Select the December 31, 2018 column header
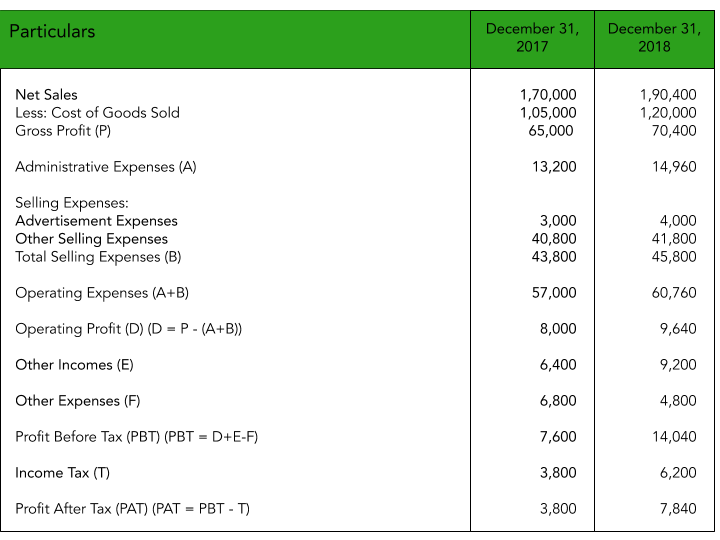 (x=652, y=38)
